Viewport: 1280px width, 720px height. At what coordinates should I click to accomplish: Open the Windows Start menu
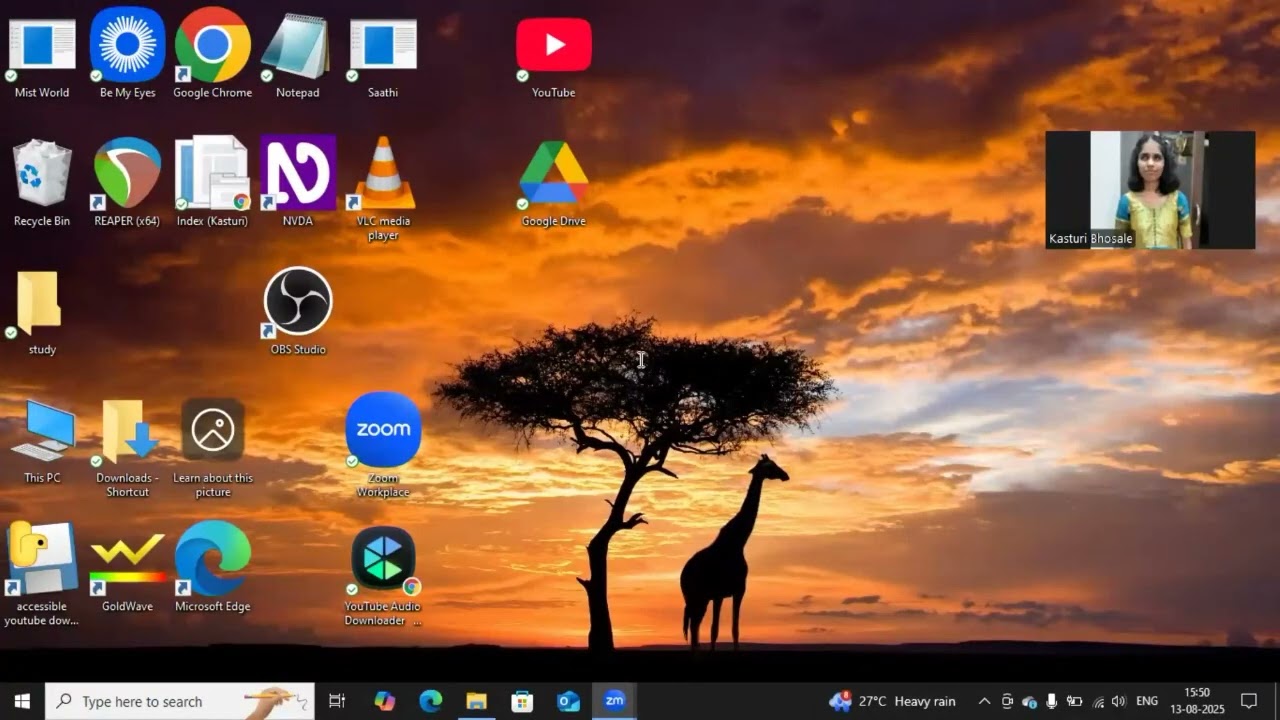[22, 701]
